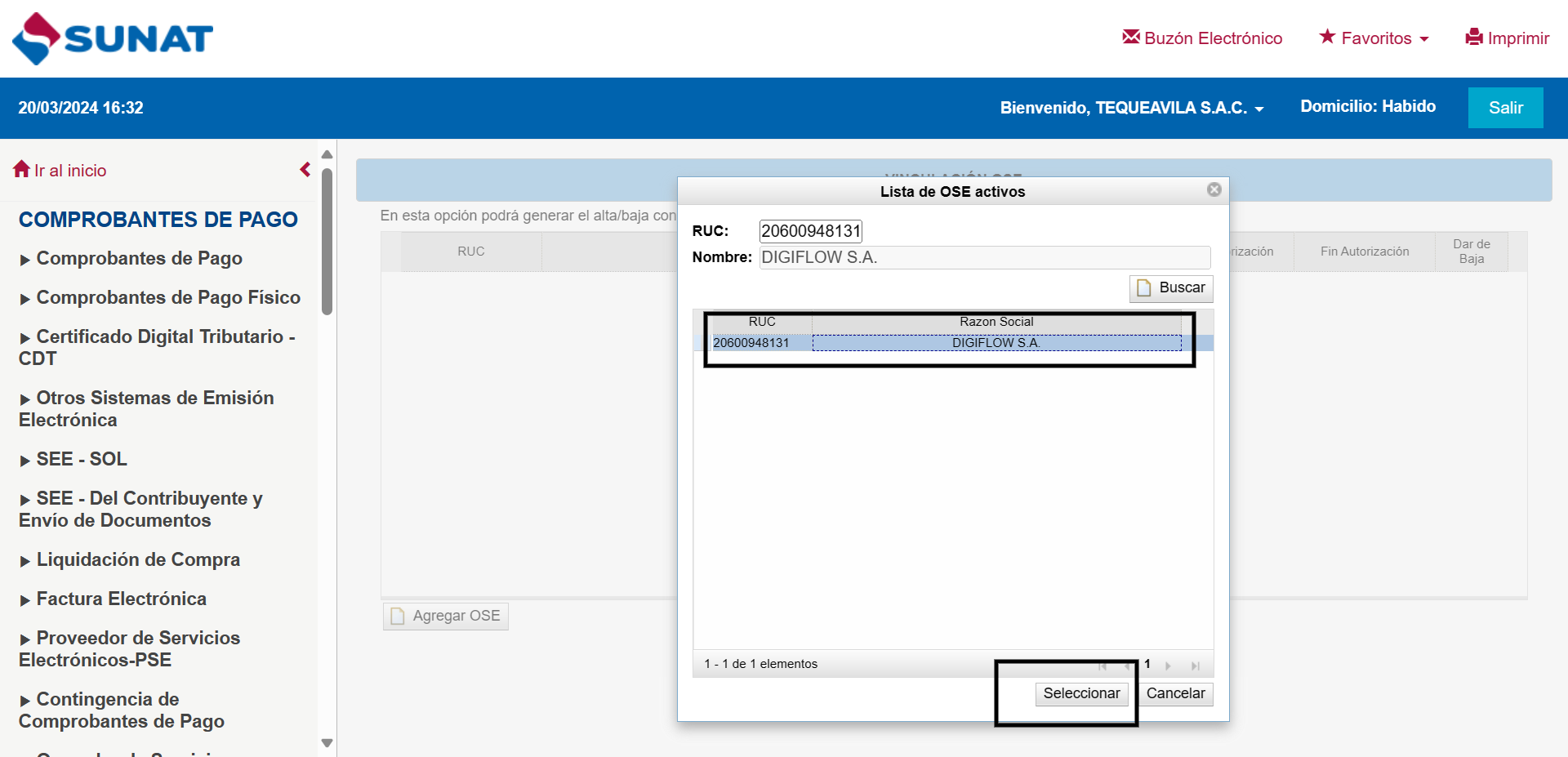
Task: Sort by RUC column header in dialog
Action: pyautogui.click(x=762, y=322)
